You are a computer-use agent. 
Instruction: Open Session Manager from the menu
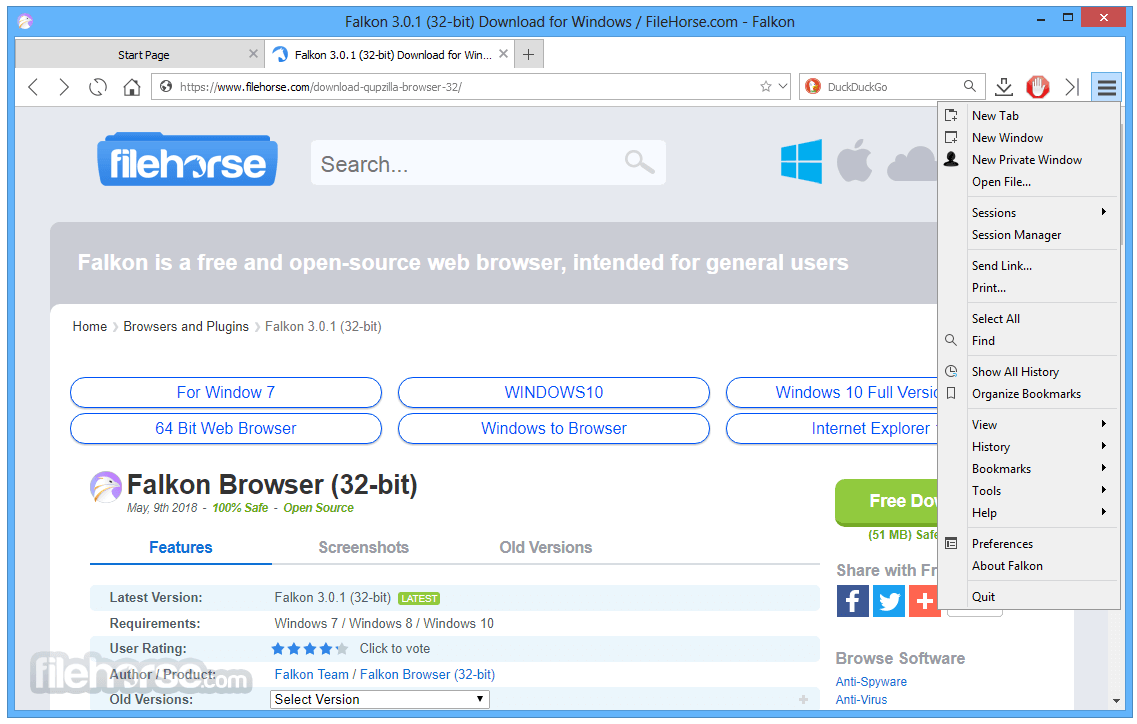(1029, 235)
